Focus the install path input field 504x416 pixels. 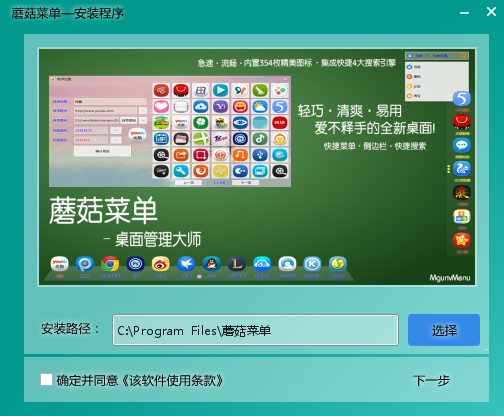tap(255, 330)
